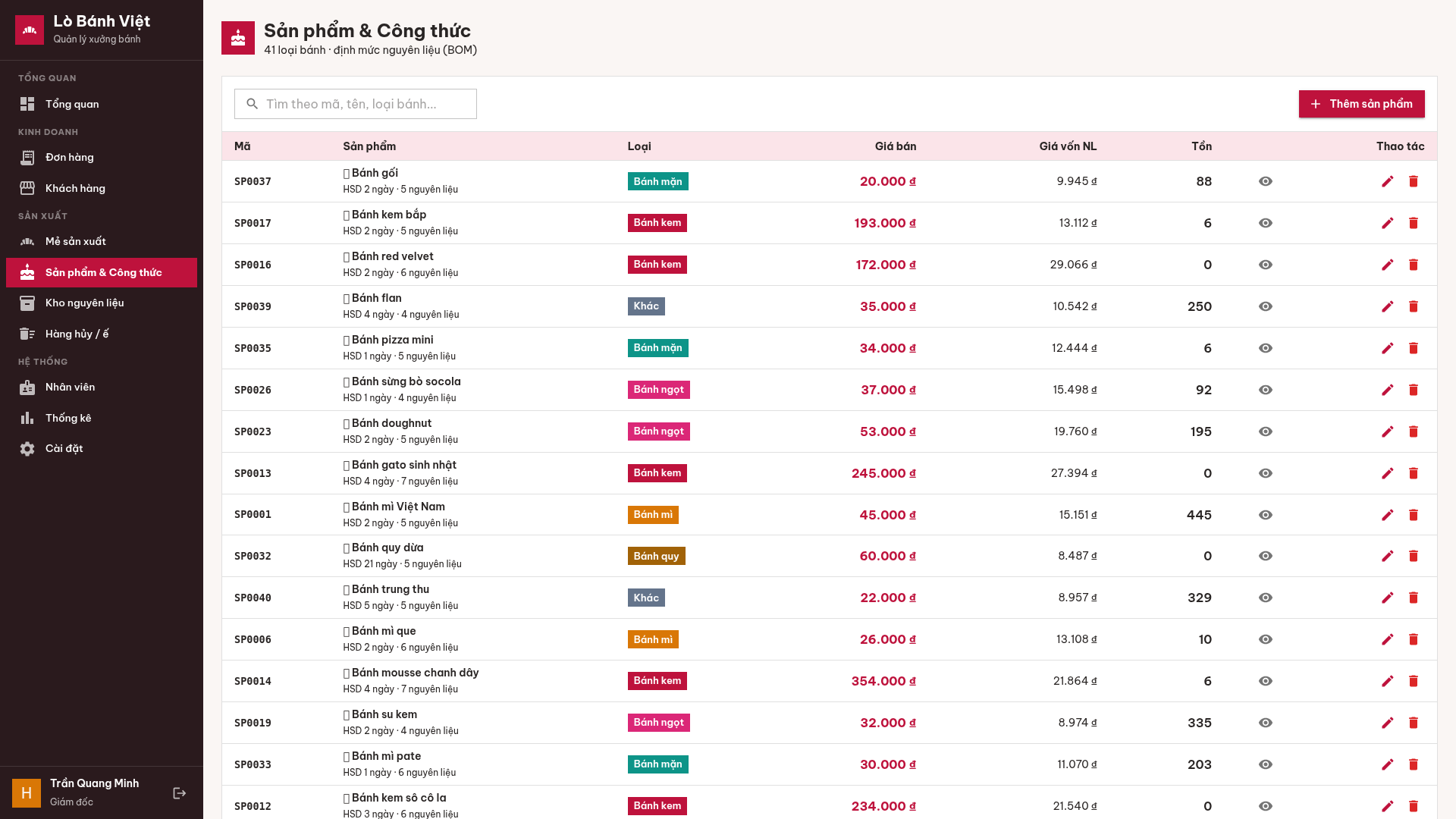Delete Bánh su kem row

[x=1413, y=723]
